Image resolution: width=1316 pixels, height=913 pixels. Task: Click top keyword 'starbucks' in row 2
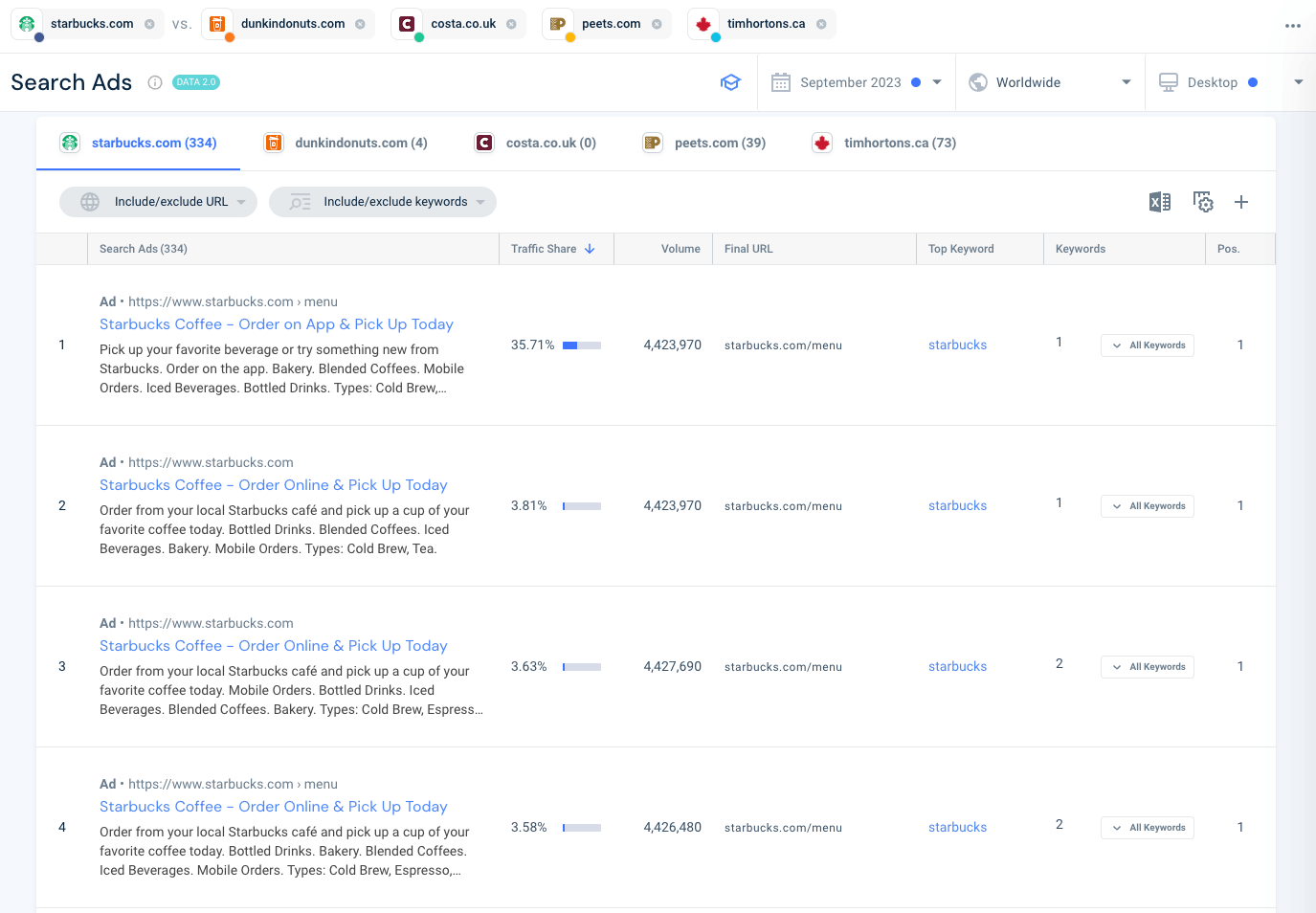[x=957, y=506]
